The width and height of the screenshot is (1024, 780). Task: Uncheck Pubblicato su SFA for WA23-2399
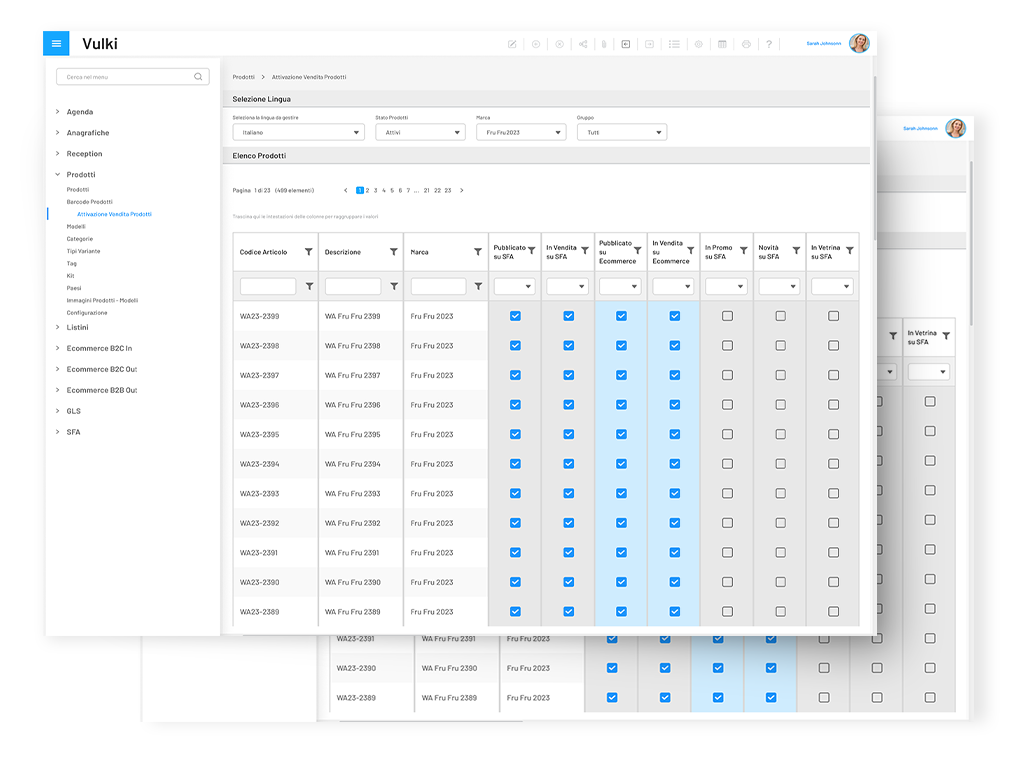(x=515, y=316)
